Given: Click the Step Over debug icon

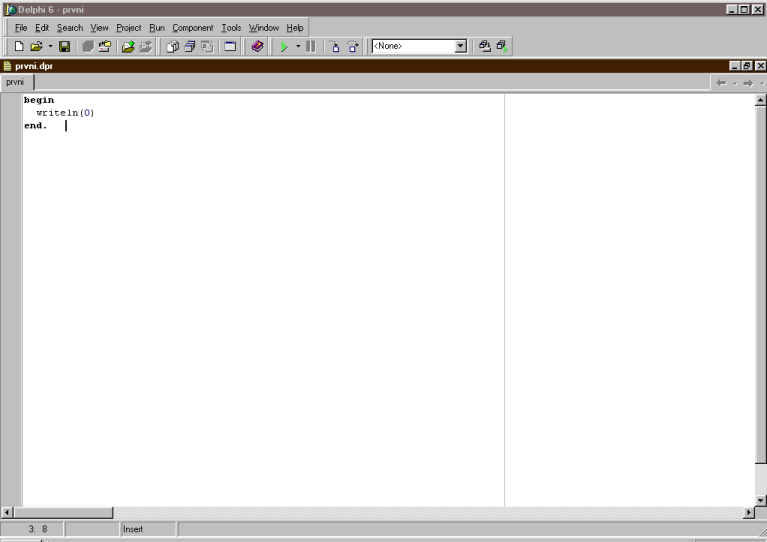Looking at the screenshot, I should (353, 46).
